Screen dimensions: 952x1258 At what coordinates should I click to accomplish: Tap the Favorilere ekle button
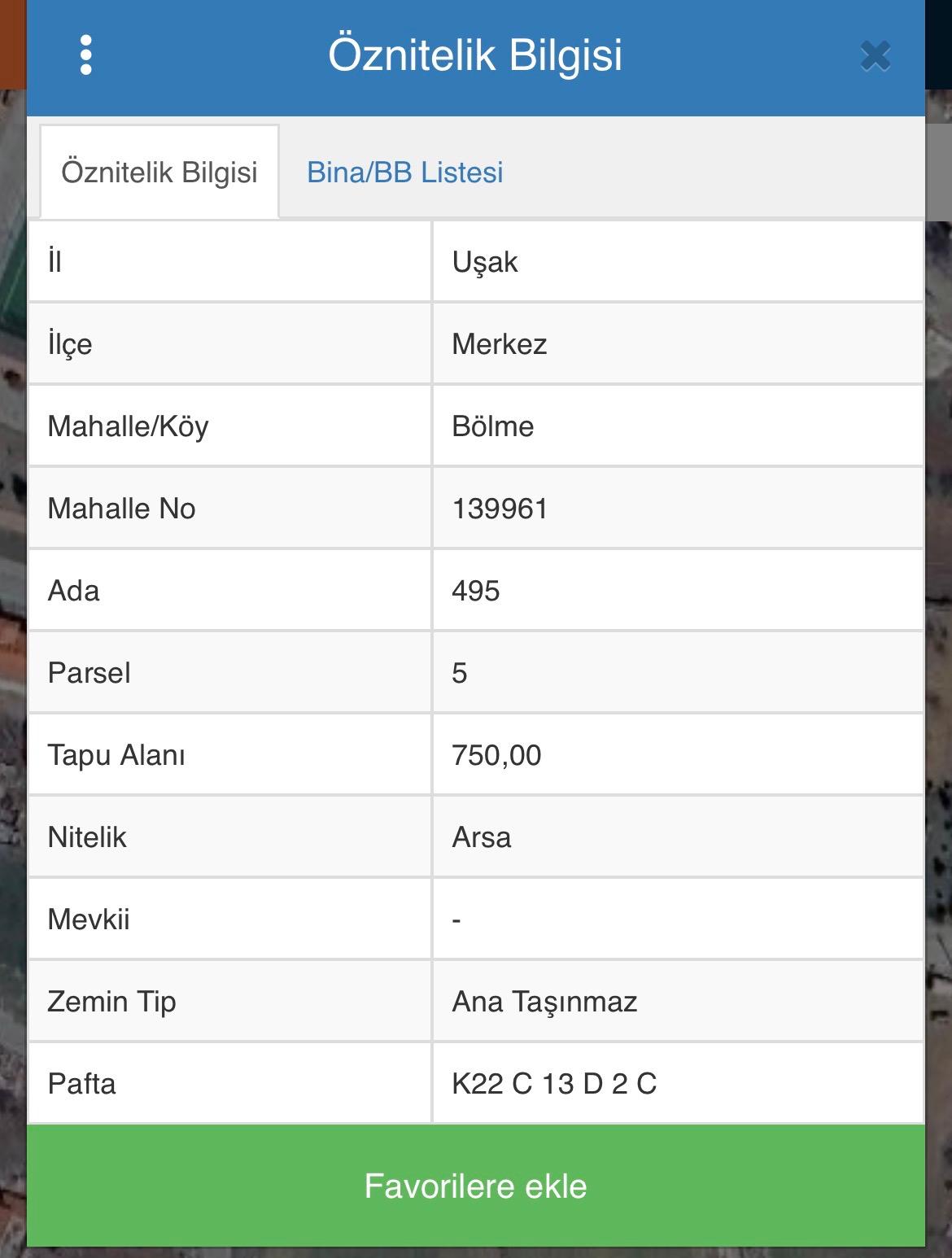[476, 1186]
